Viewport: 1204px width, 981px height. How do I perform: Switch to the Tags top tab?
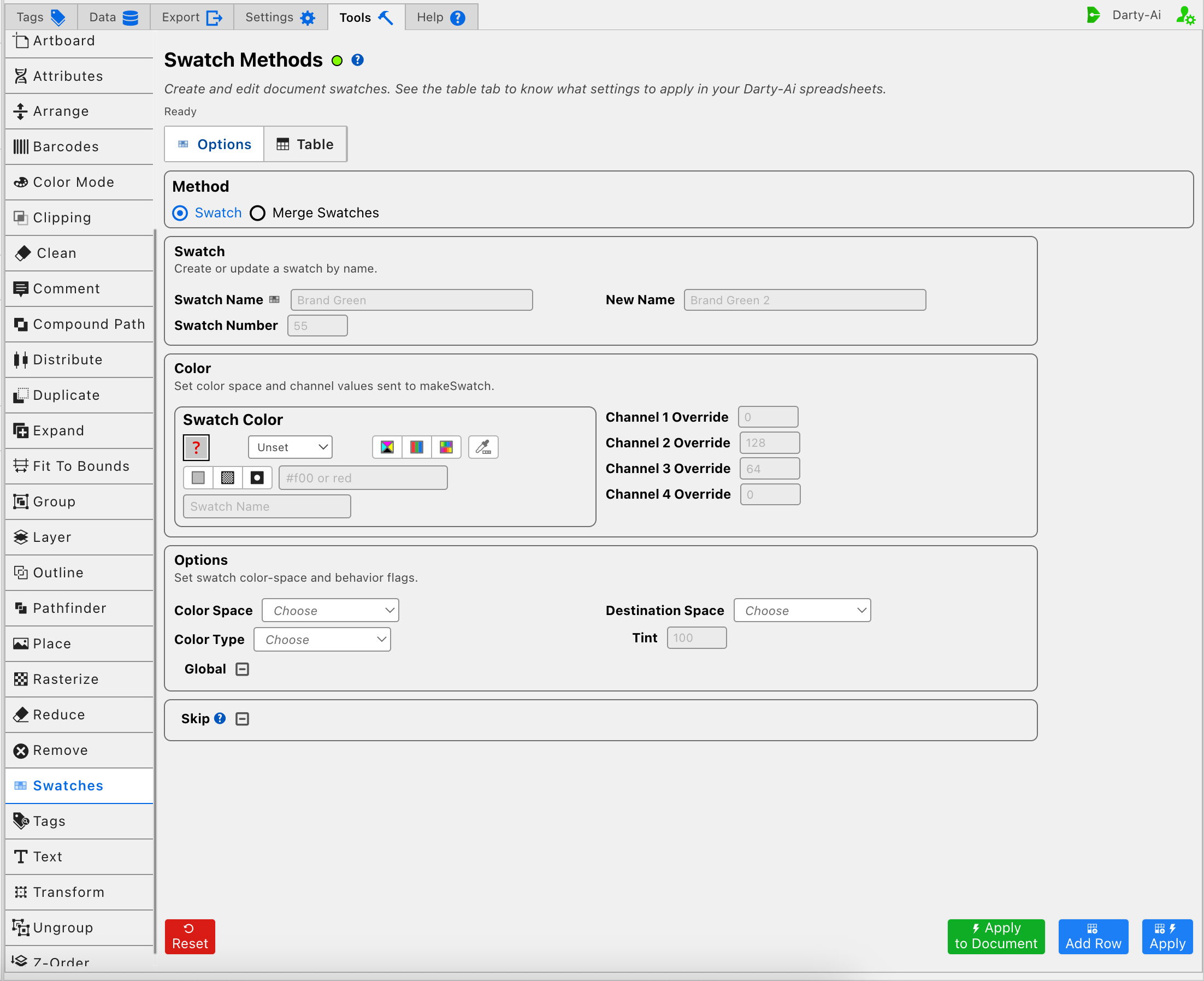pyautogui.click(x=41, y=17)
